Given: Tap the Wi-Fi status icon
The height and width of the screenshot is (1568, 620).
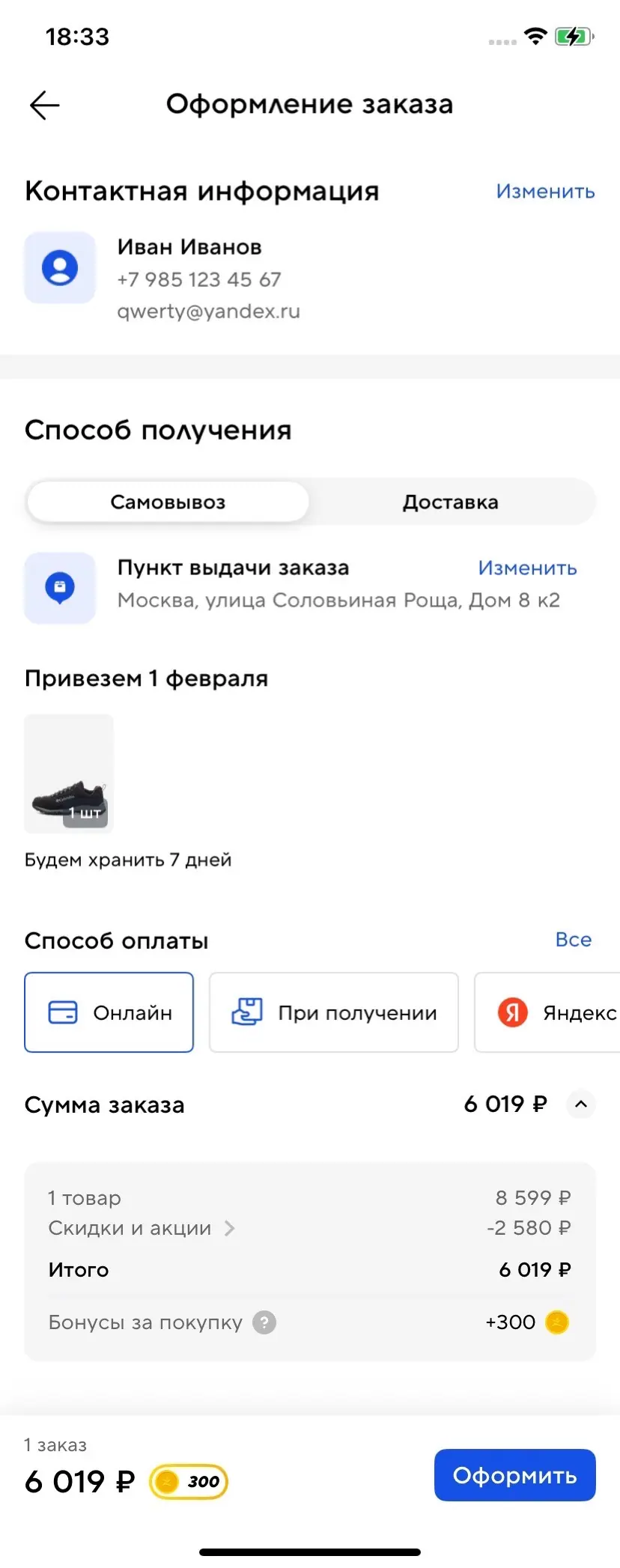Looking at the screenshot, I should pos(535,36).
